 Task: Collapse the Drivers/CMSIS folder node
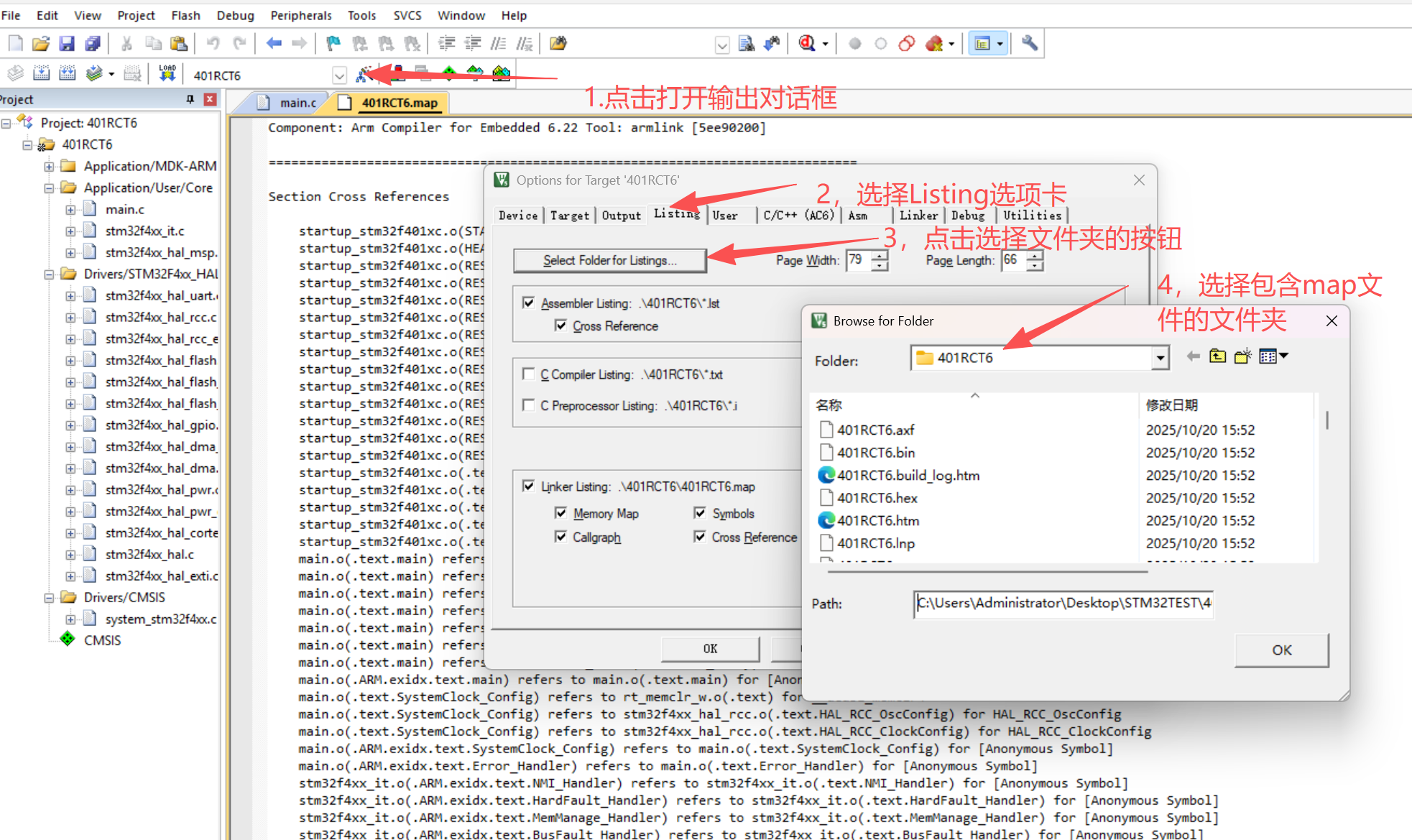tap(49, 598)
